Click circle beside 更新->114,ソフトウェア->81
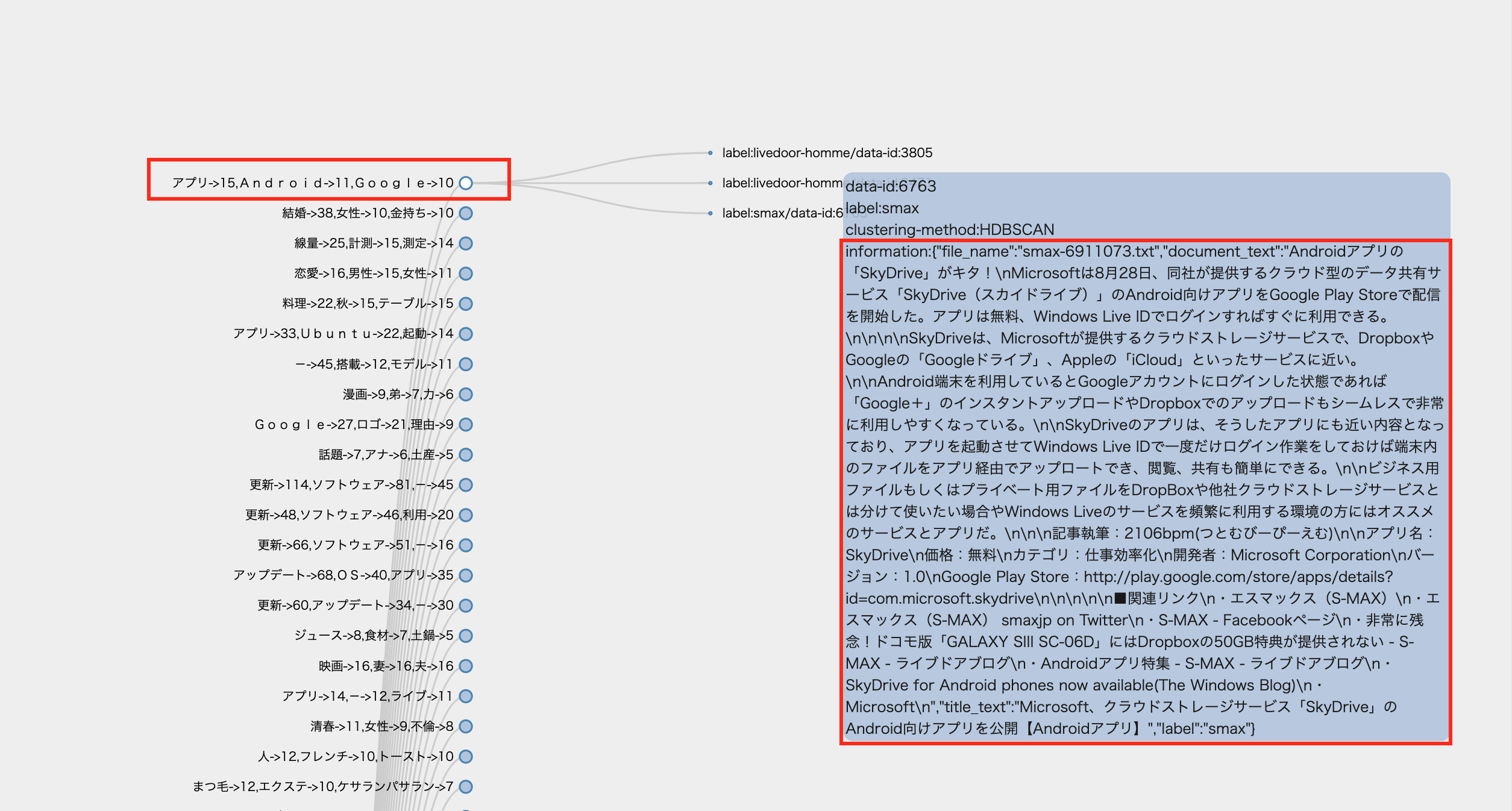The image size is (1512, 811). click(x=465, y=485)
